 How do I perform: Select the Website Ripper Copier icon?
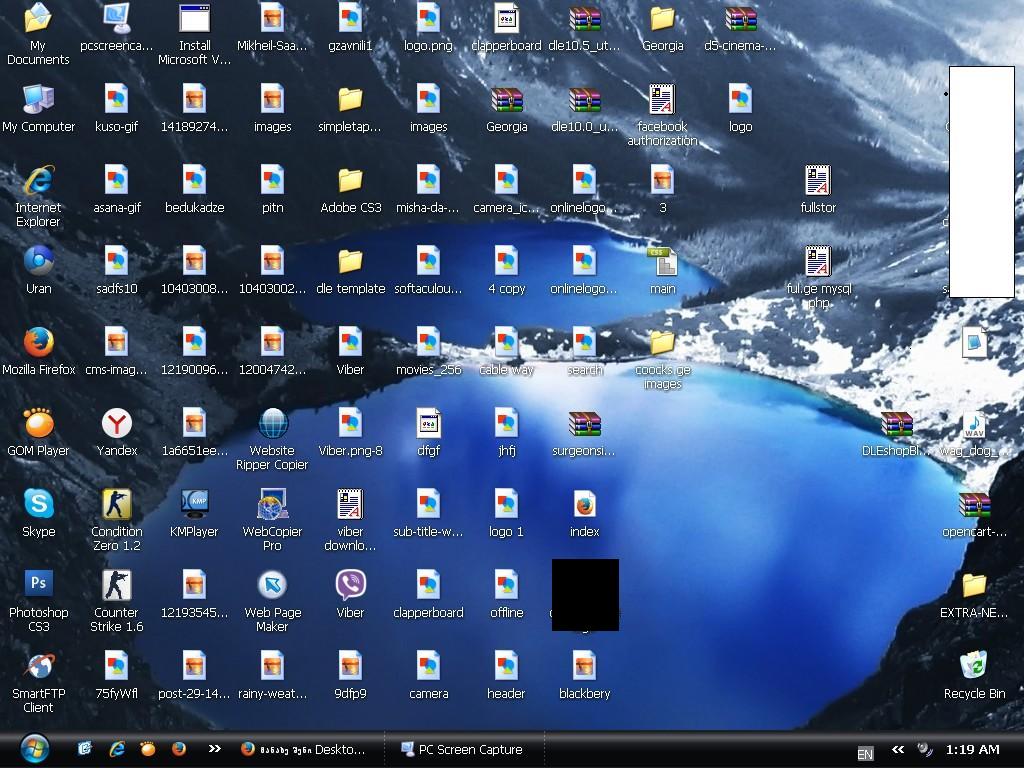[x=272, y=424]
